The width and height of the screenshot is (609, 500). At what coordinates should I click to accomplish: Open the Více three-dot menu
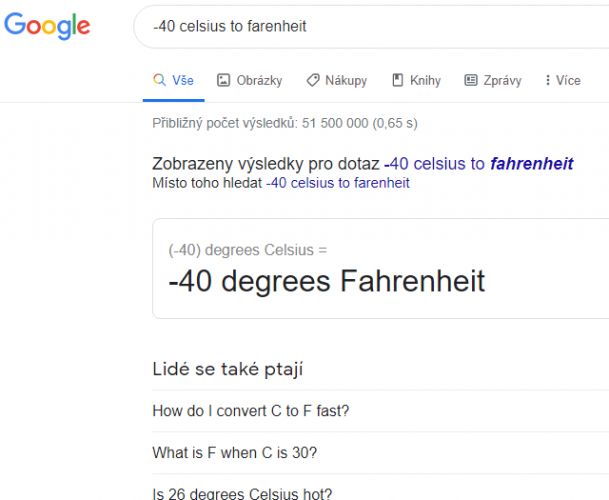[563, 80]
